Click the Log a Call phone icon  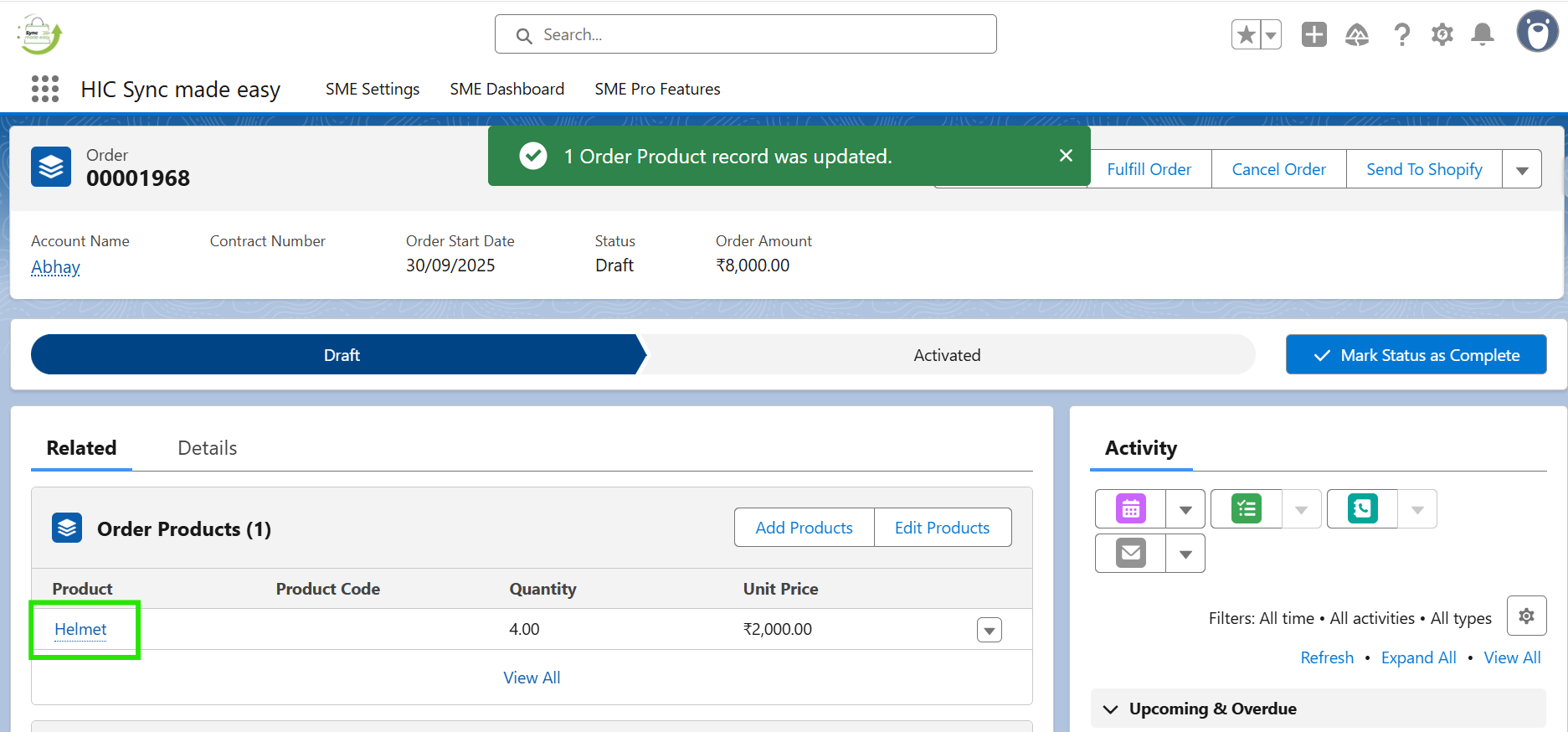point(1362,509)
